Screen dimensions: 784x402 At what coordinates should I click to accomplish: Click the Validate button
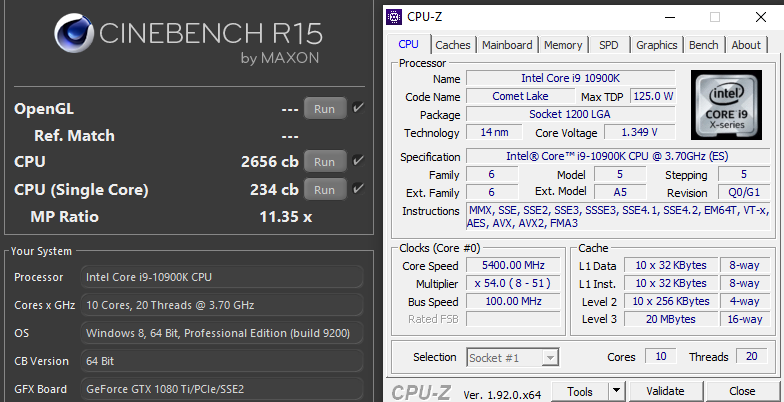click(x=665, y=391)
